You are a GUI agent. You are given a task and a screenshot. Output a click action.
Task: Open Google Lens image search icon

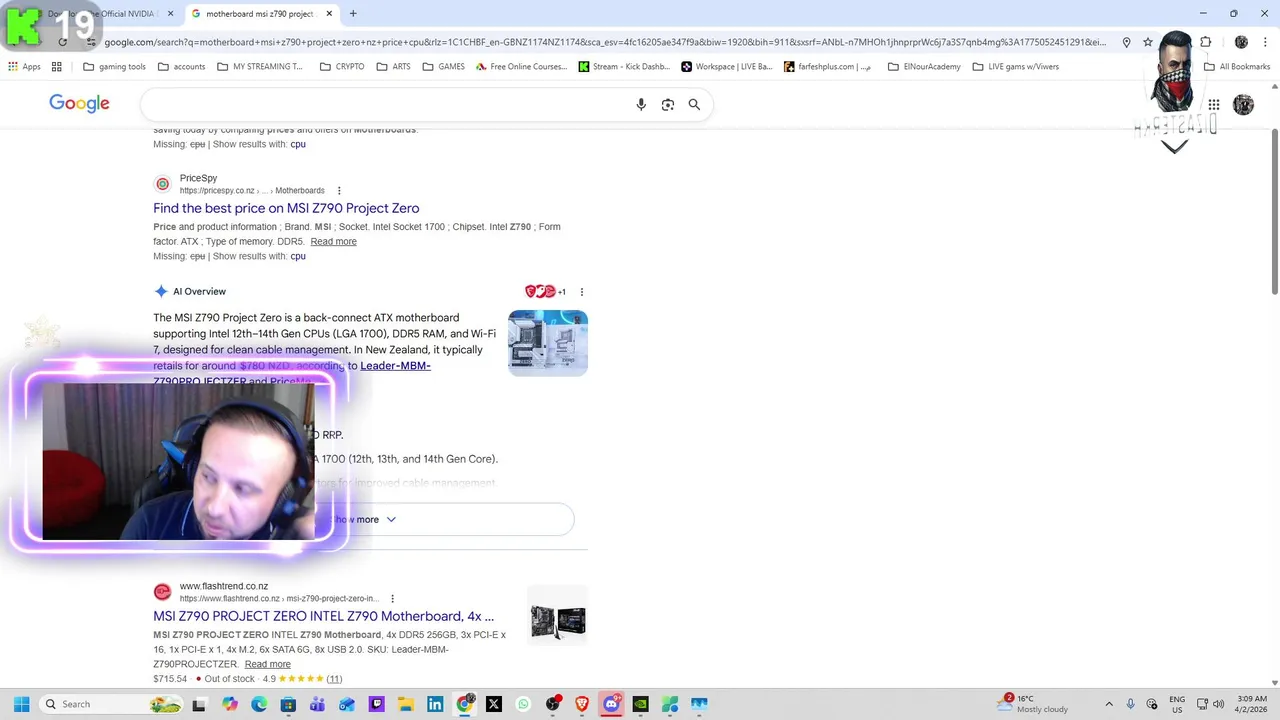click(x=668, y=104)
